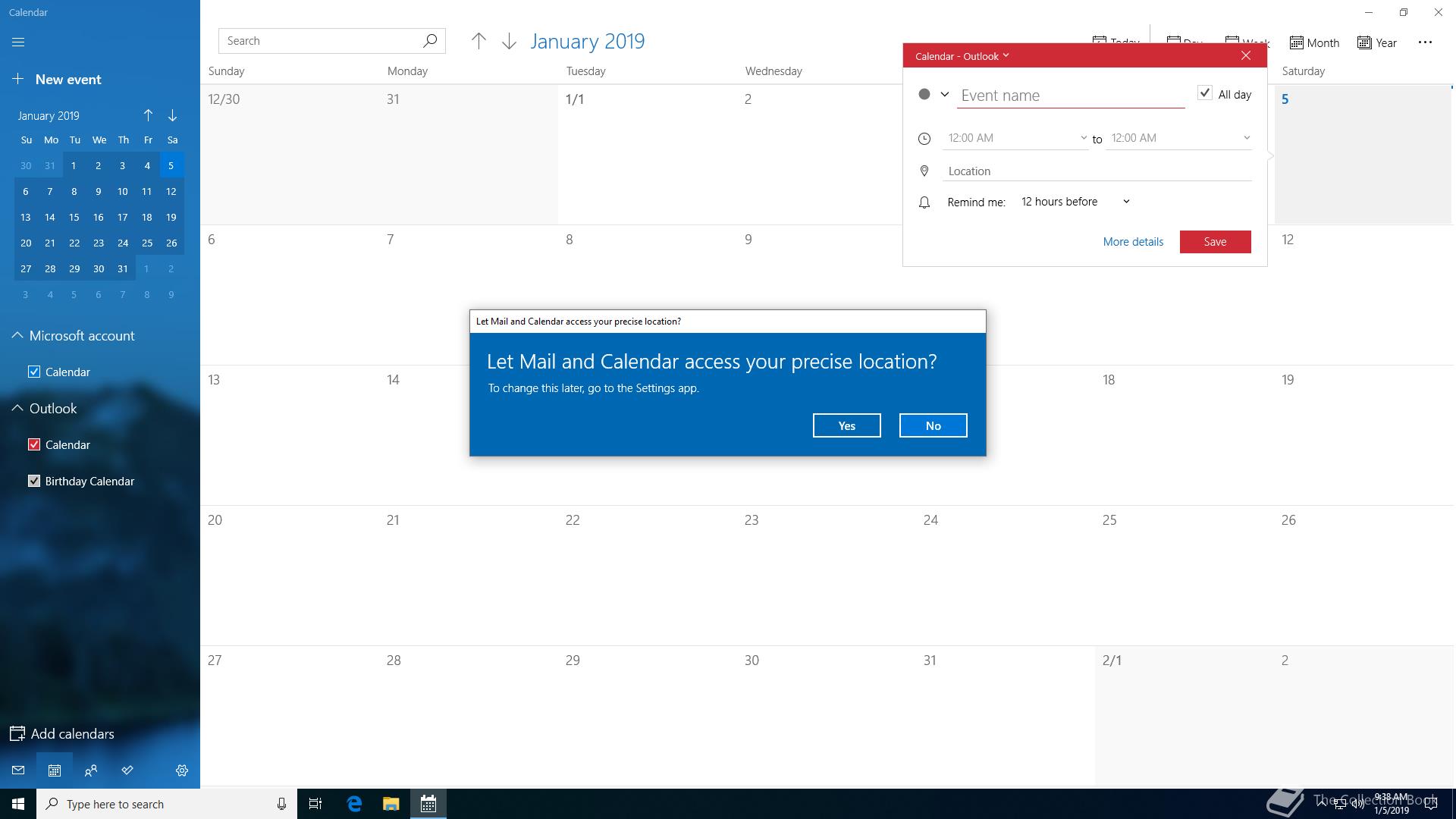Screen dimensions: 1456x819
Task: Open Calendar settings gear icon
Action: pyautogui.click(x=182, y=770)
